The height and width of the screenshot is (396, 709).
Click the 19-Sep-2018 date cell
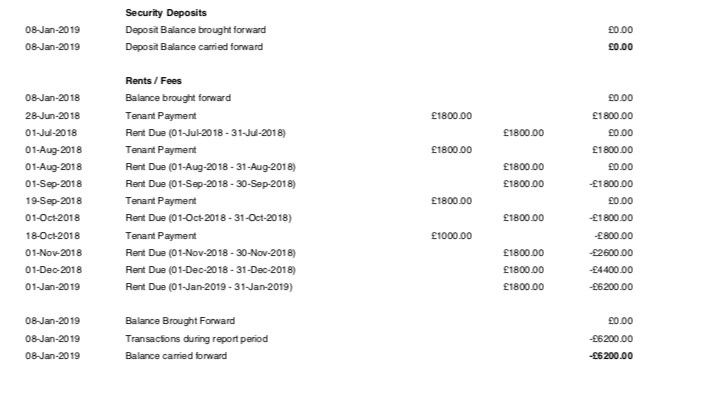coord(53,201)
